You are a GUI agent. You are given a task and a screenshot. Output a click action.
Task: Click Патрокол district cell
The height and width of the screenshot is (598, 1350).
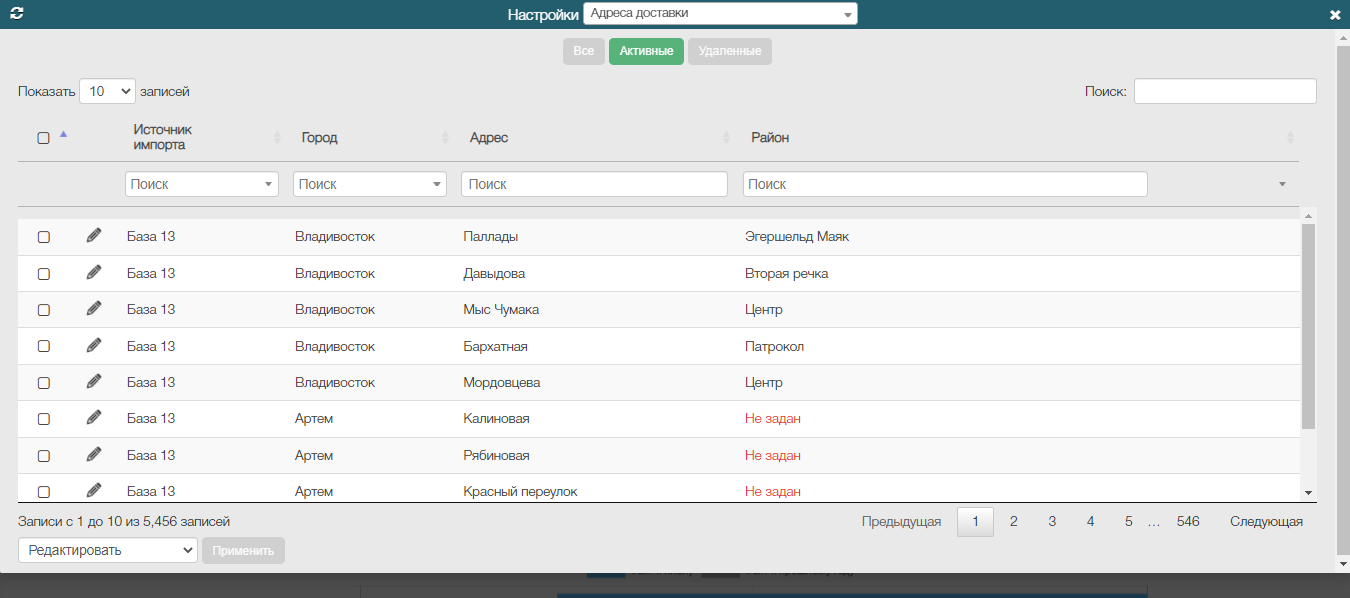(774, 346)
